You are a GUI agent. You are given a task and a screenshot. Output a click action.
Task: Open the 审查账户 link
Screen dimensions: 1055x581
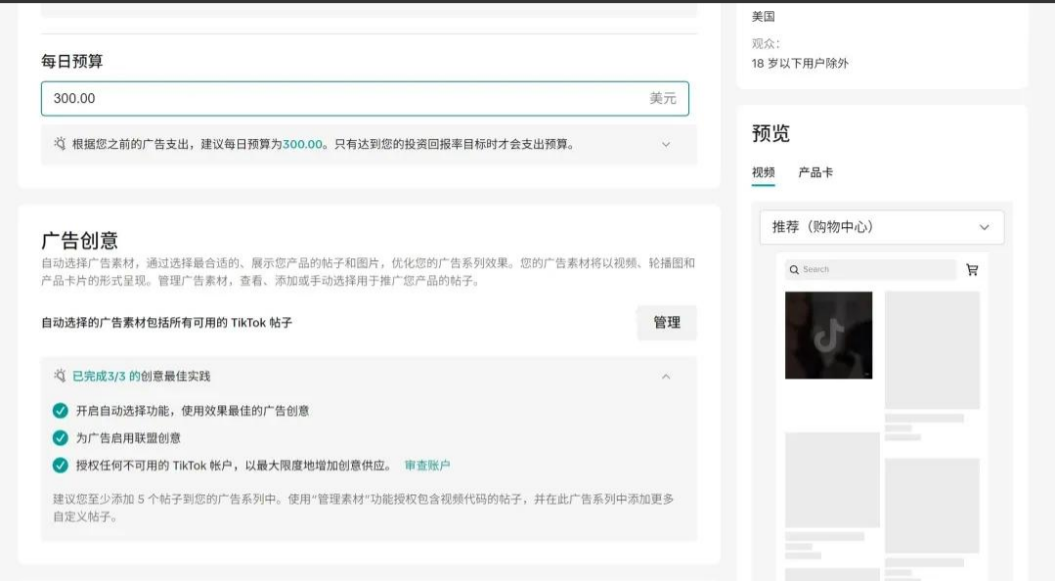pos(427,465)
